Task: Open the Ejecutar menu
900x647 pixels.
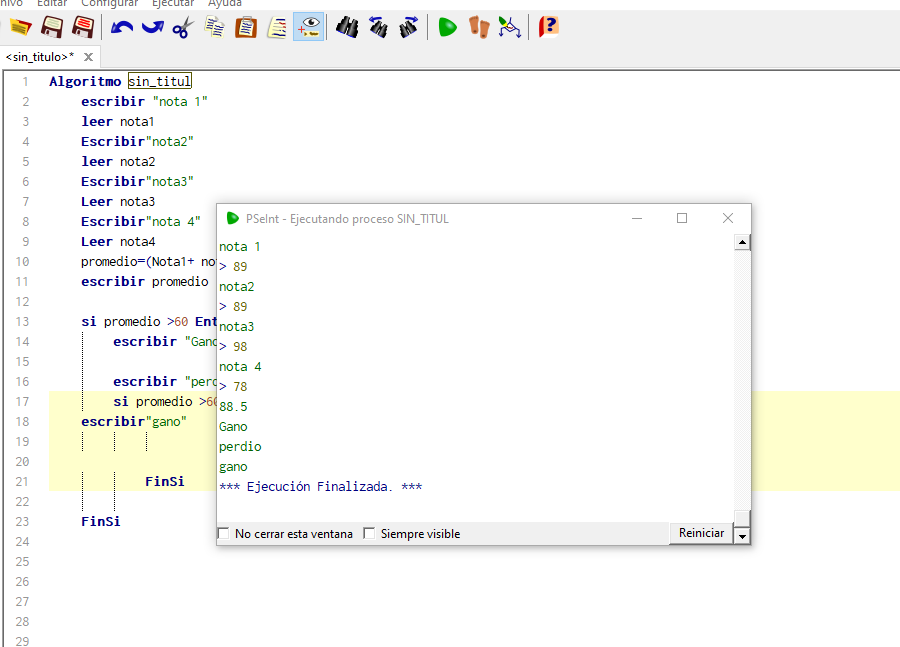Action: [x=172, y=3]
